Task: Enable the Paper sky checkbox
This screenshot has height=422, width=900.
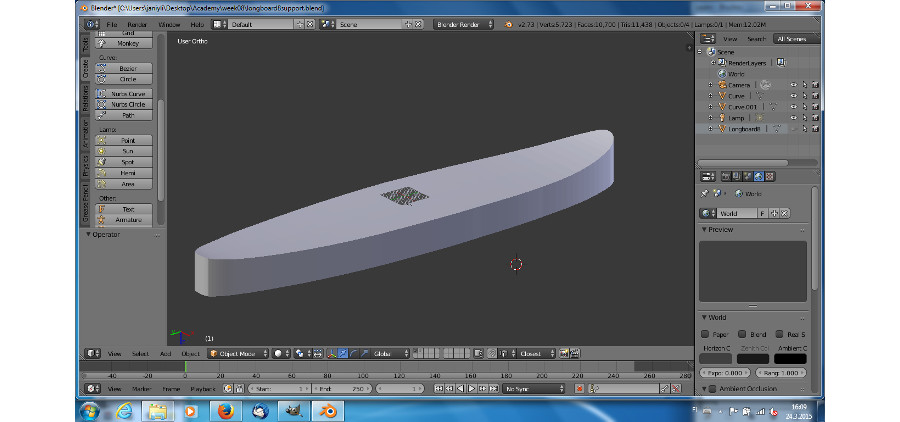Action: (x=705, y=334)
